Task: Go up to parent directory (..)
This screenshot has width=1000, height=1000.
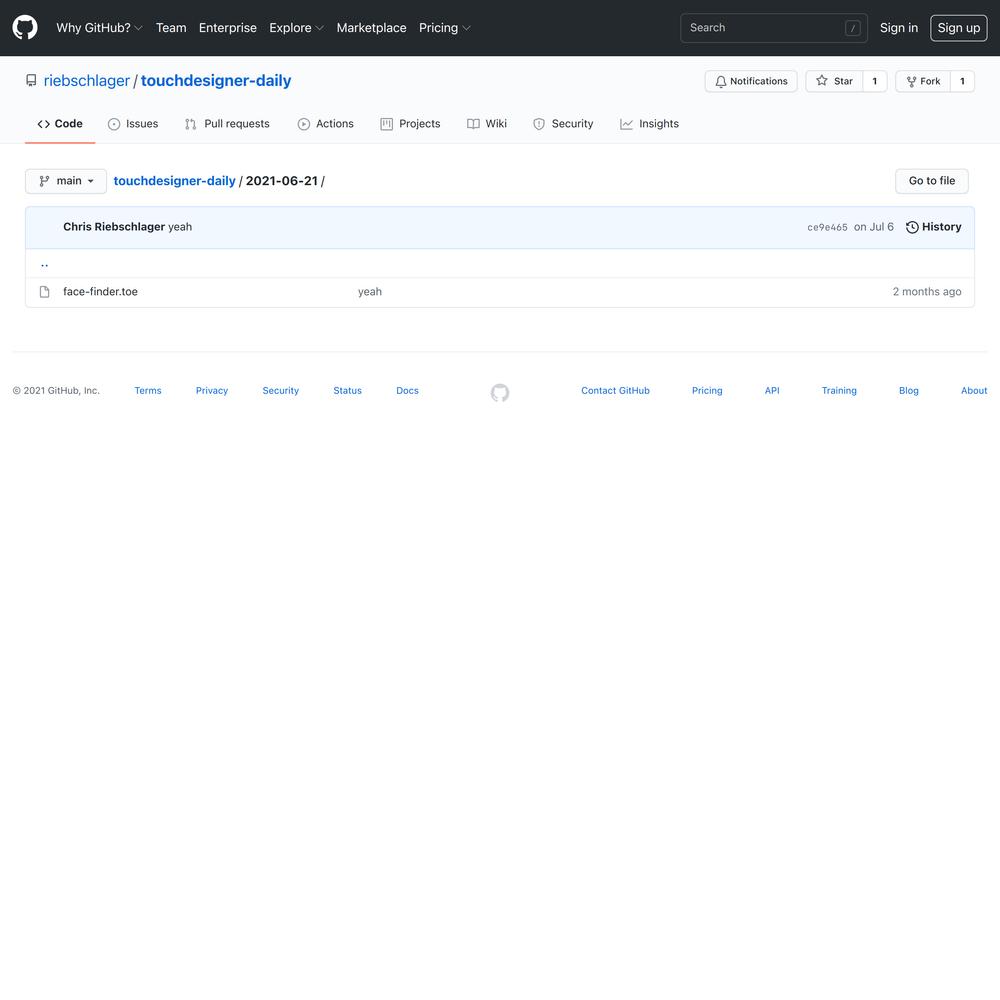Action: pos(45,263)
